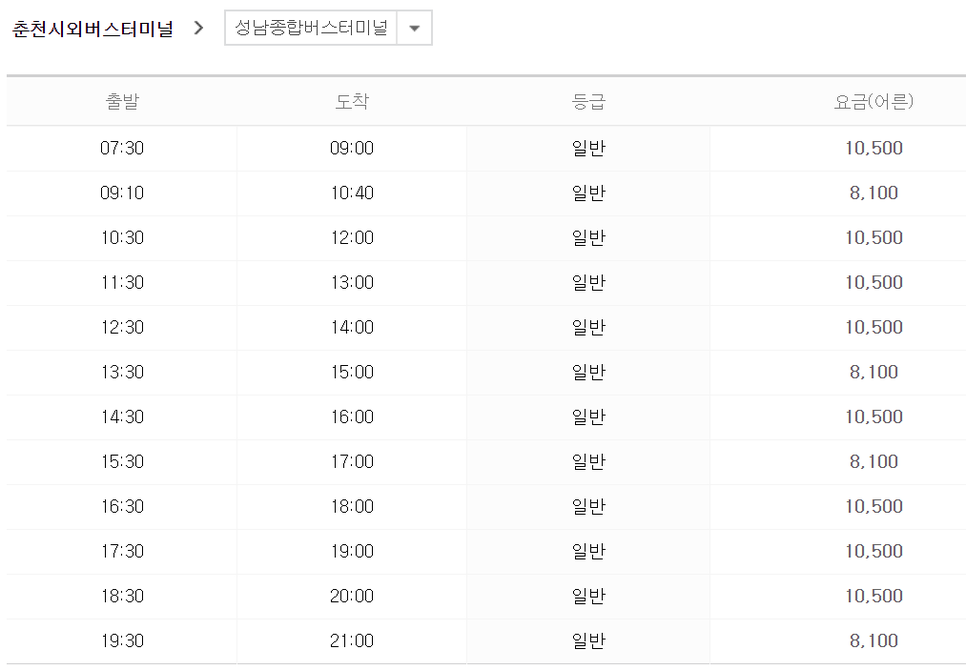
Task: Click the 등급 column header
Action: [x=588, y=101]
